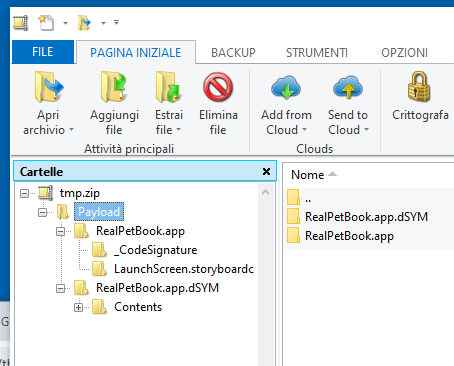Image resolution: width=454 pixels, height=366 pixels.
Task: Select the Payload folder in the tree
Action: tap(99, 212)
